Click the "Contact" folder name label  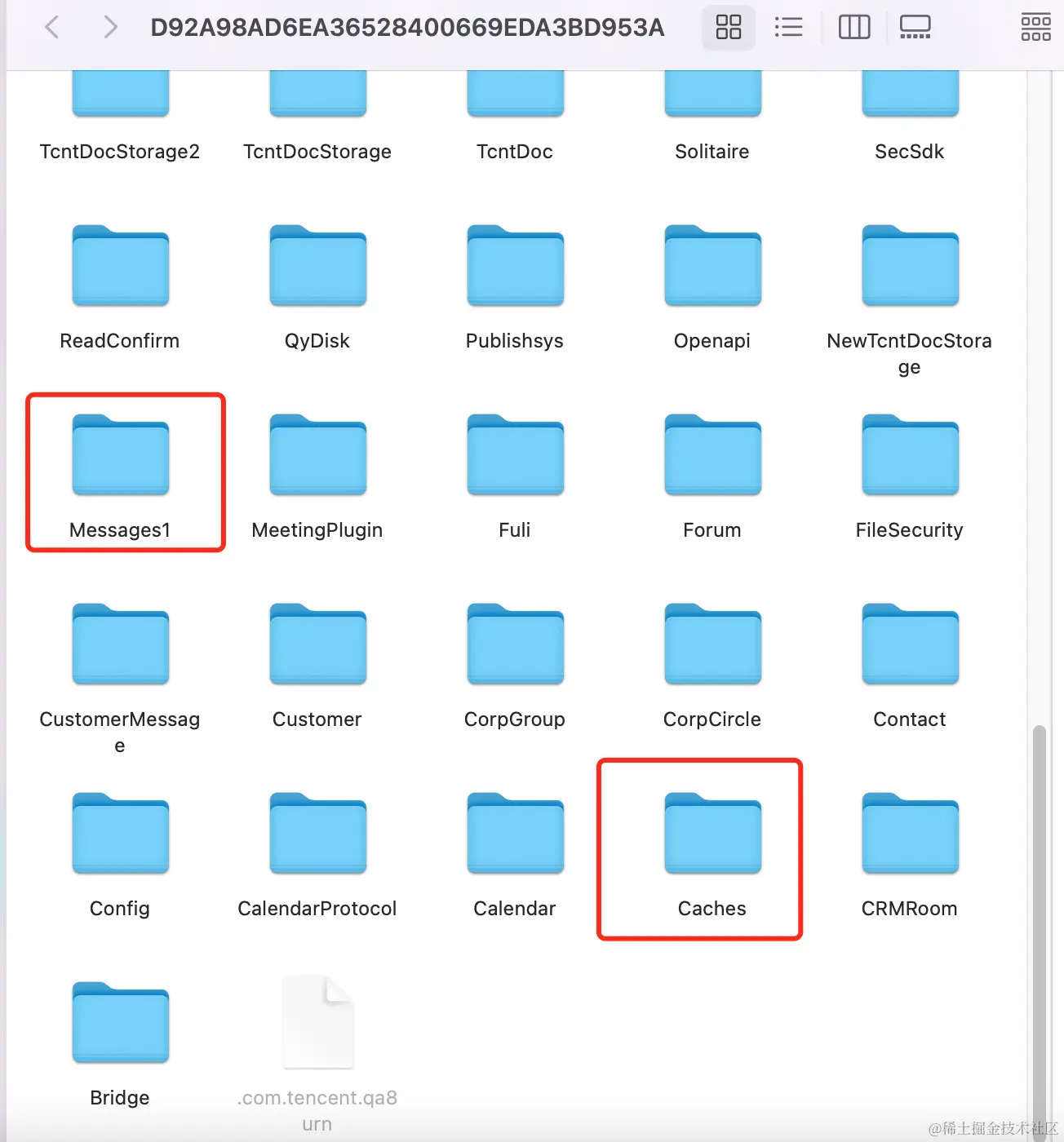pyautogui.click(x=910, y=719)
